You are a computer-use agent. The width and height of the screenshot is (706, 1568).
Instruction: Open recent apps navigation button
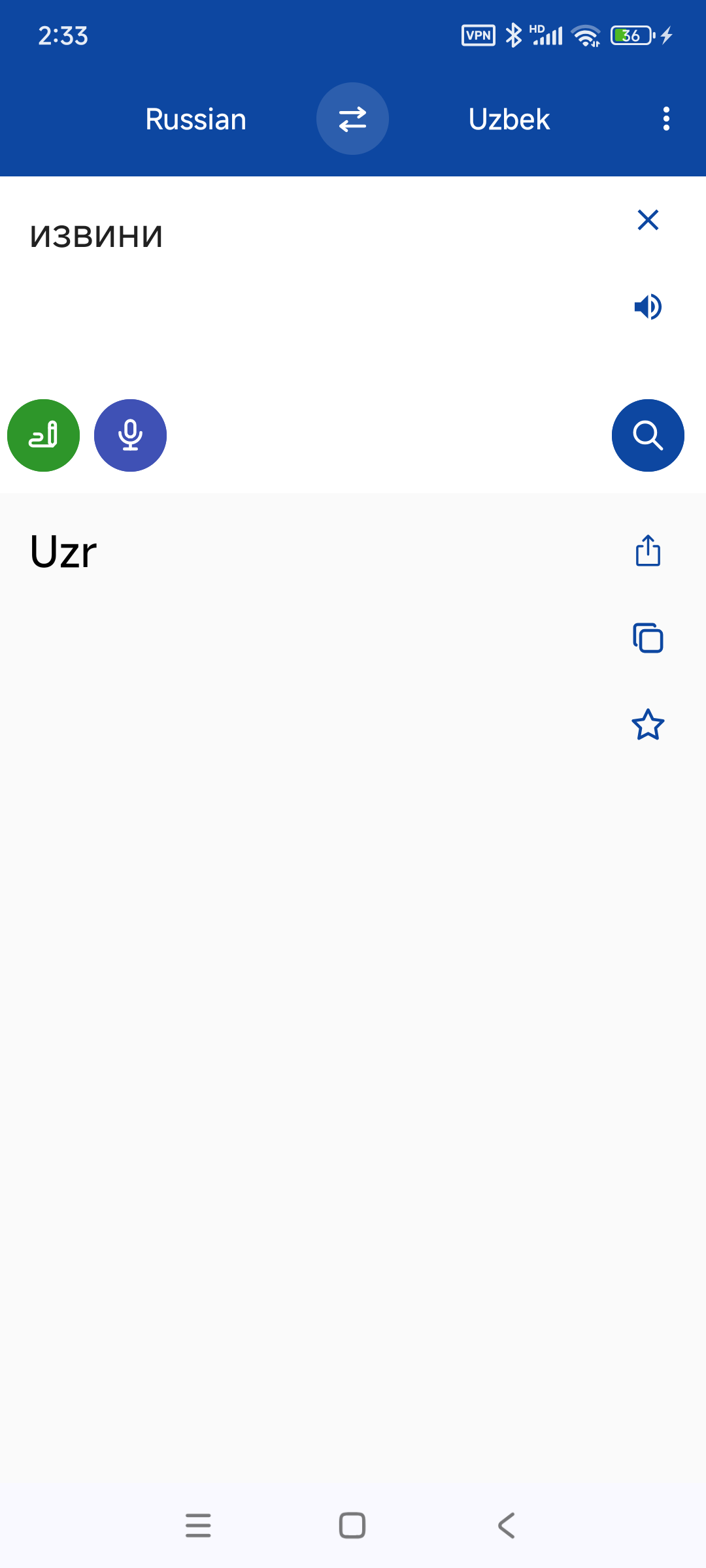pos(198,1526)
